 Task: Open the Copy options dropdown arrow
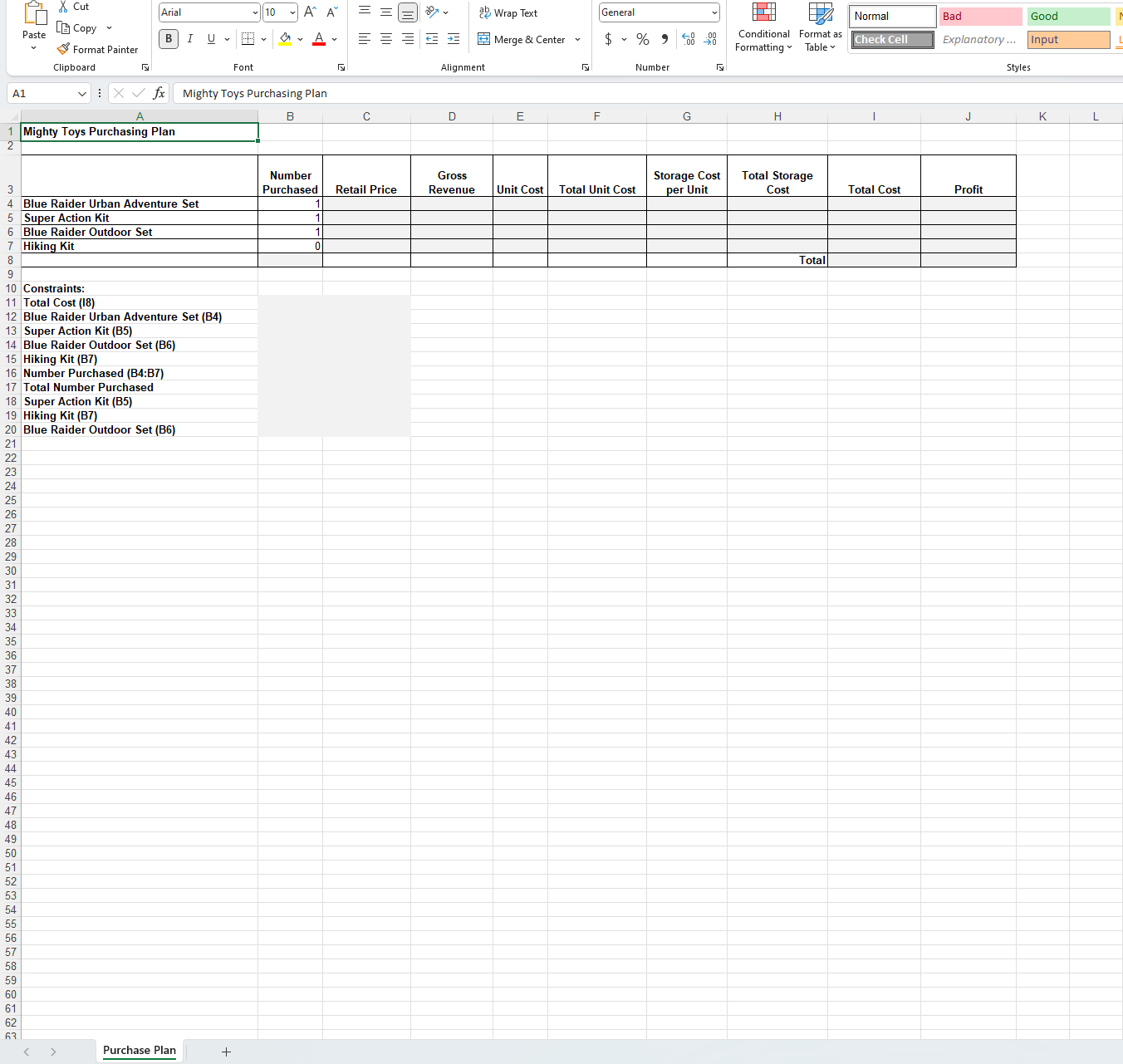pos(109,27)
